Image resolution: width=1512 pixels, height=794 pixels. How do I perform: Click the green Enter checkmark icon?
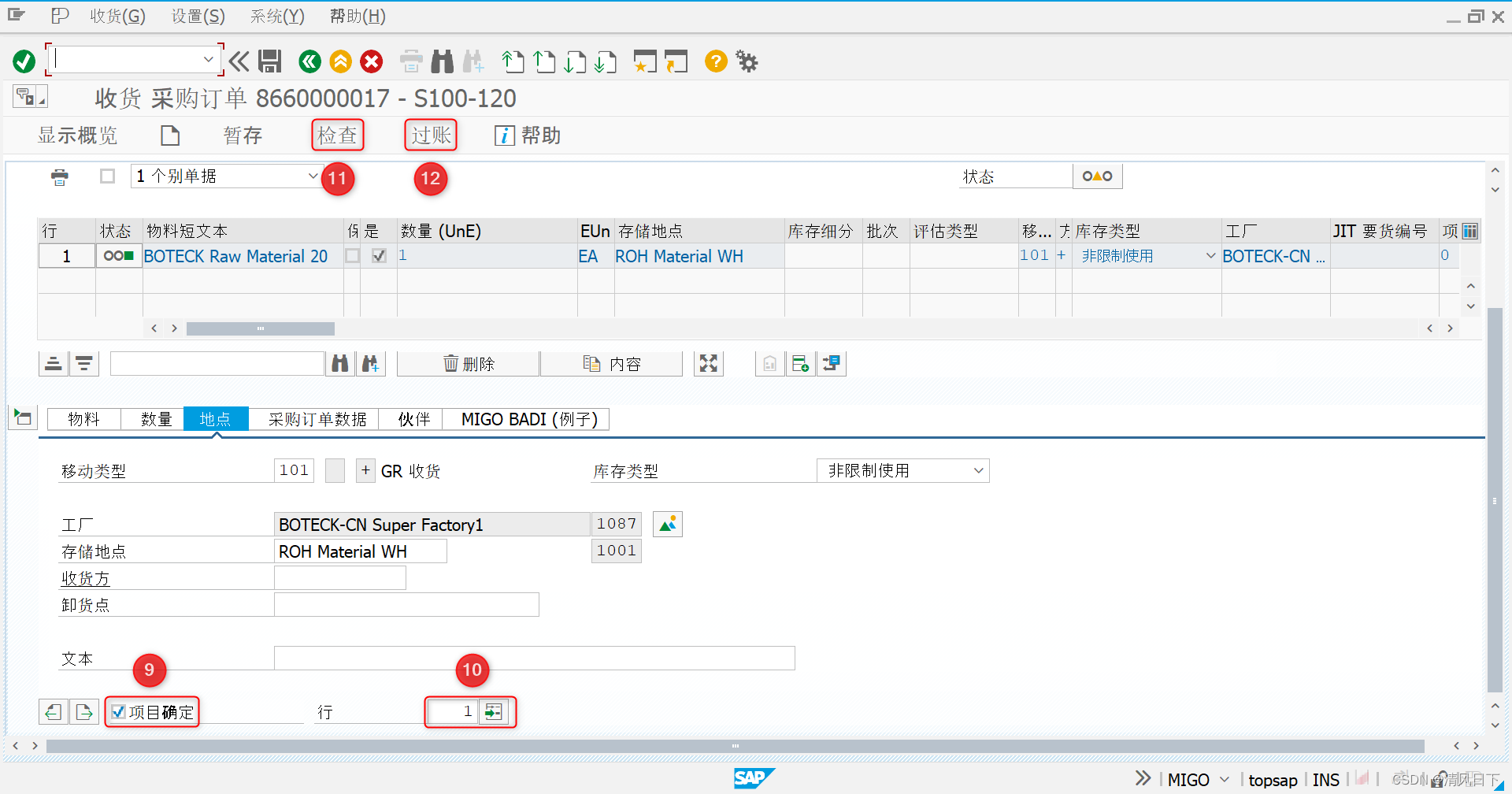24,61
